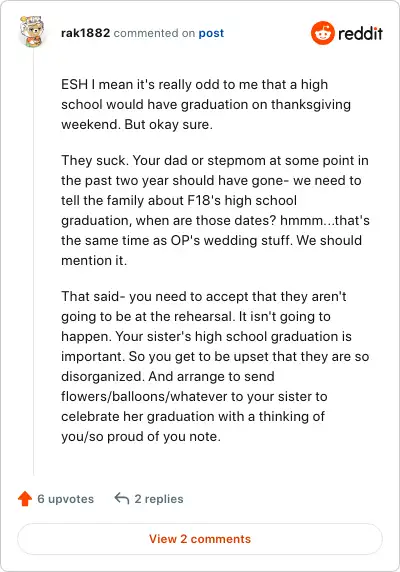
Task: Click the word "disorganized" in the comment
Action: coord(102,376)
